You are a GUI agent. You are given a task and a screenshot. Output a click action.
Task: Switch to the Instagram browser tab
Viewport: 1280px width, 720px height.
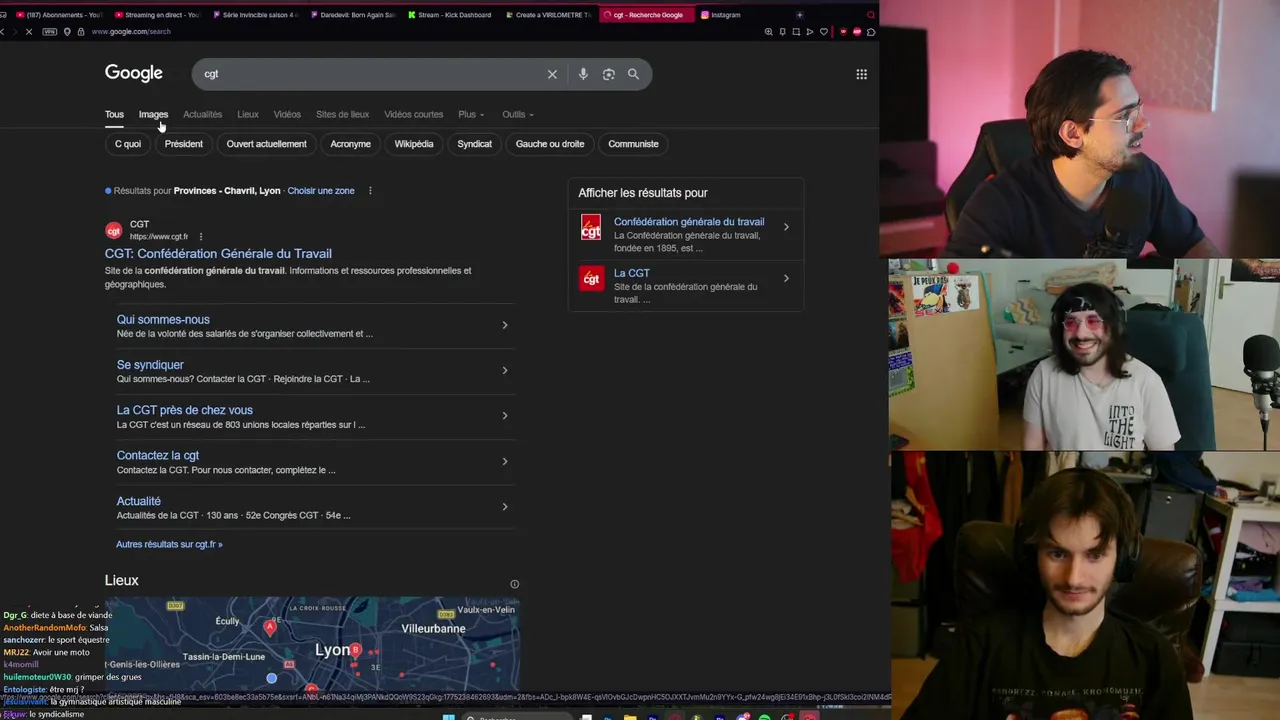740,15
